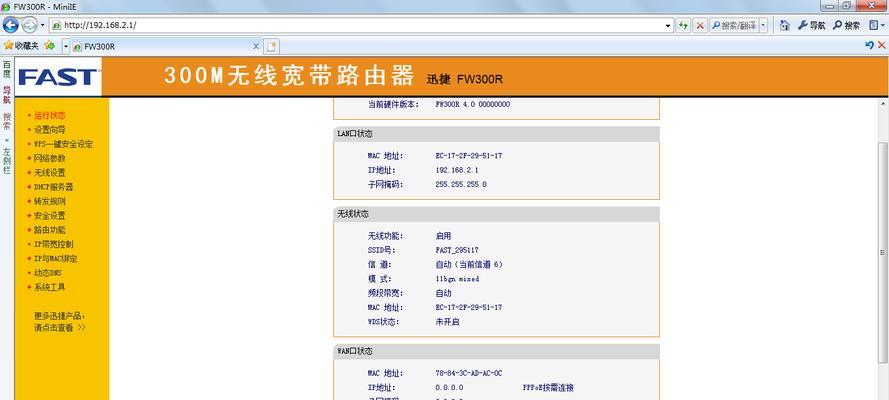Open navigation history dropdown beside forward arrow
Screen dimensions: 889x400
click(x=43, y=25)
